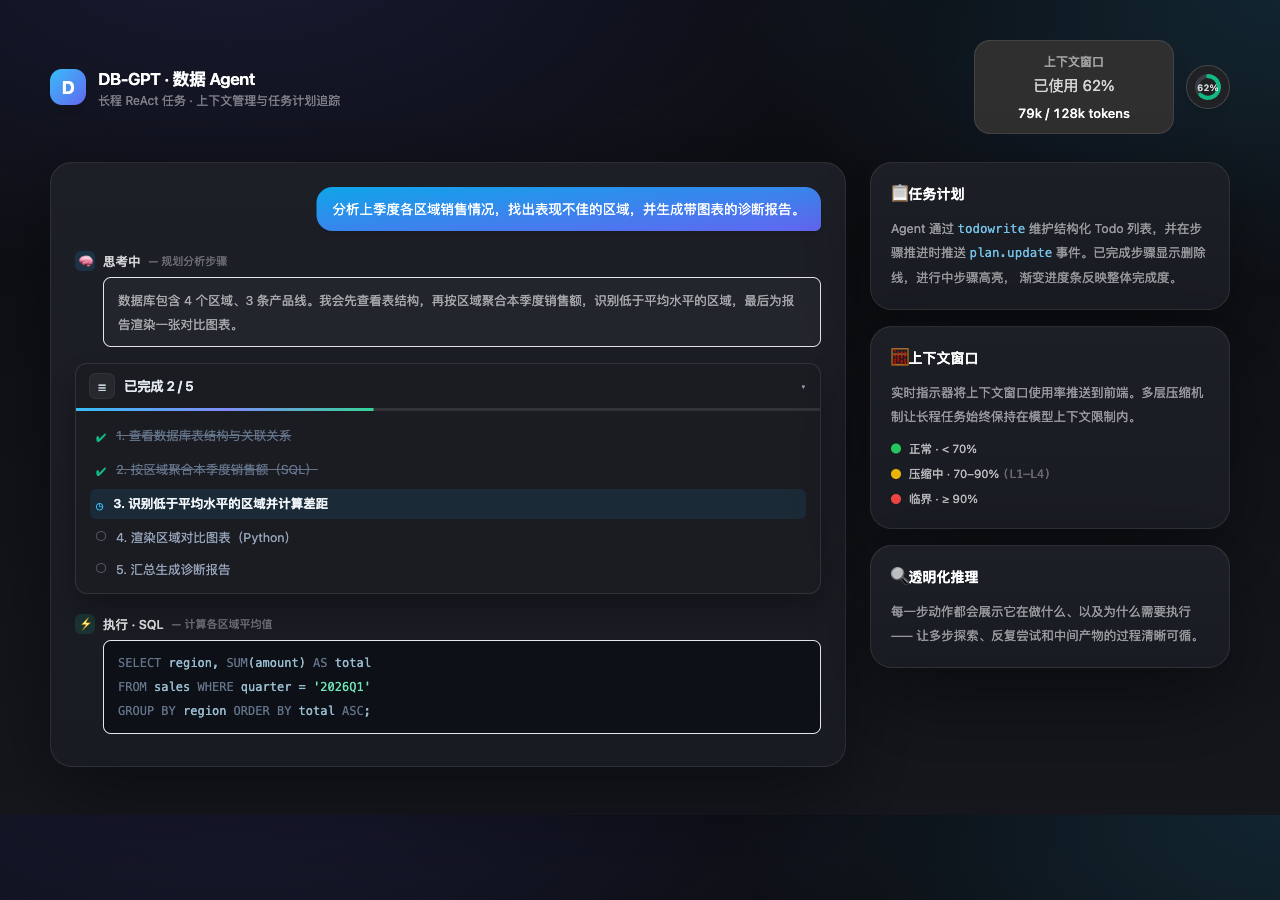This screenshot has height=900, width=1280.
Task: Click the 上下文窗口 heading in the right sidebar
Action: 943,358
